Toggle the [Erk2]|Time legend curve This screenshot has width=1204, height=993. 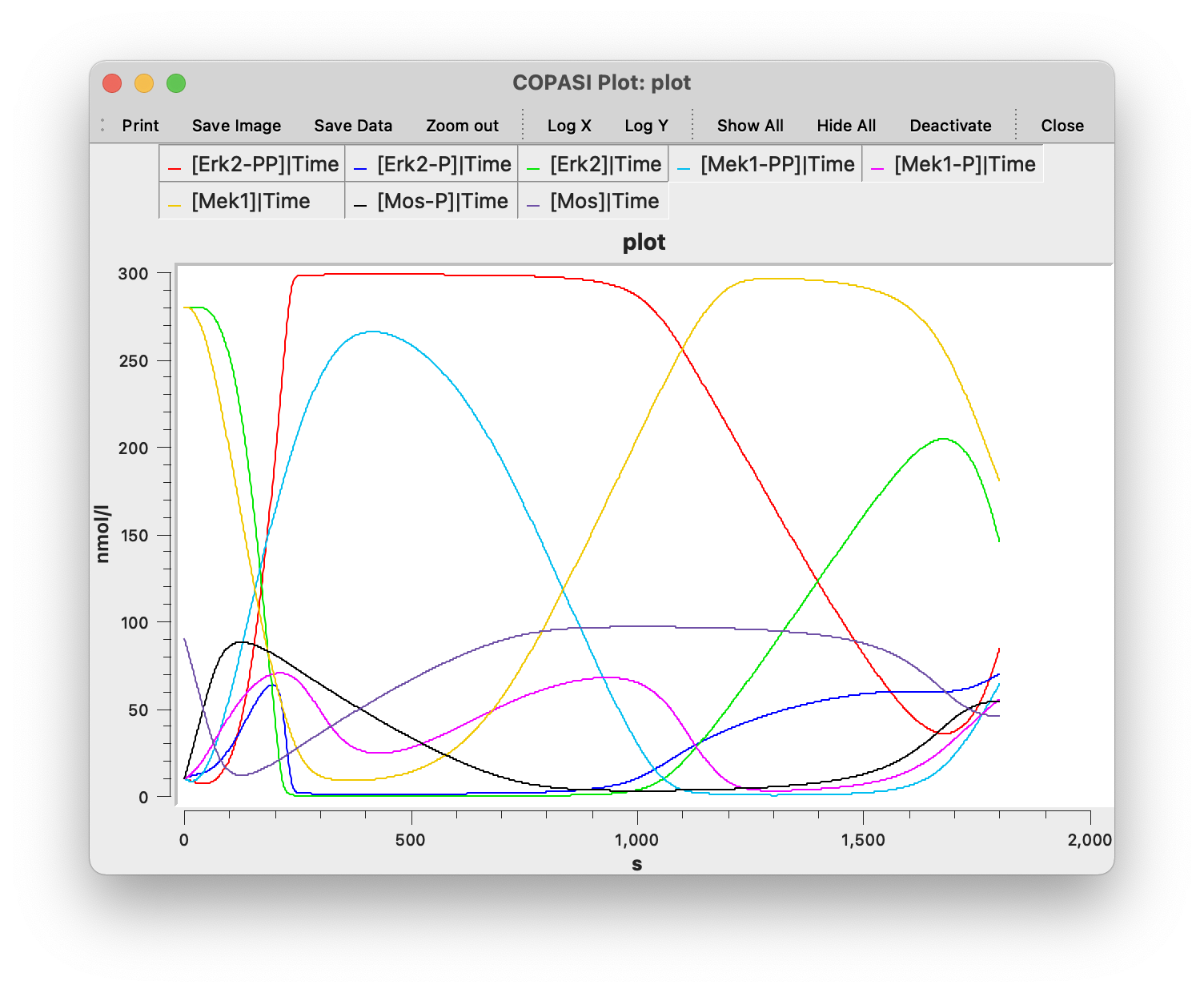593,164
